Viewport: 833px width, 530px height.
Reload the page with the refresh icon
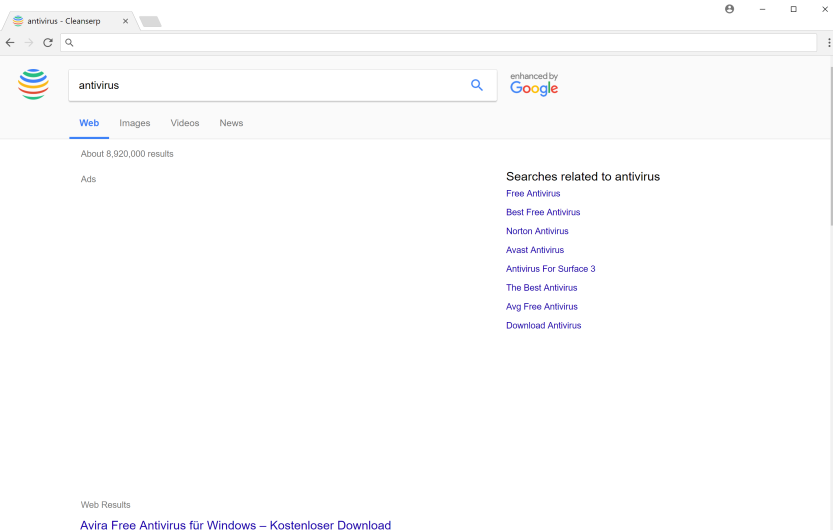[48, 42]
